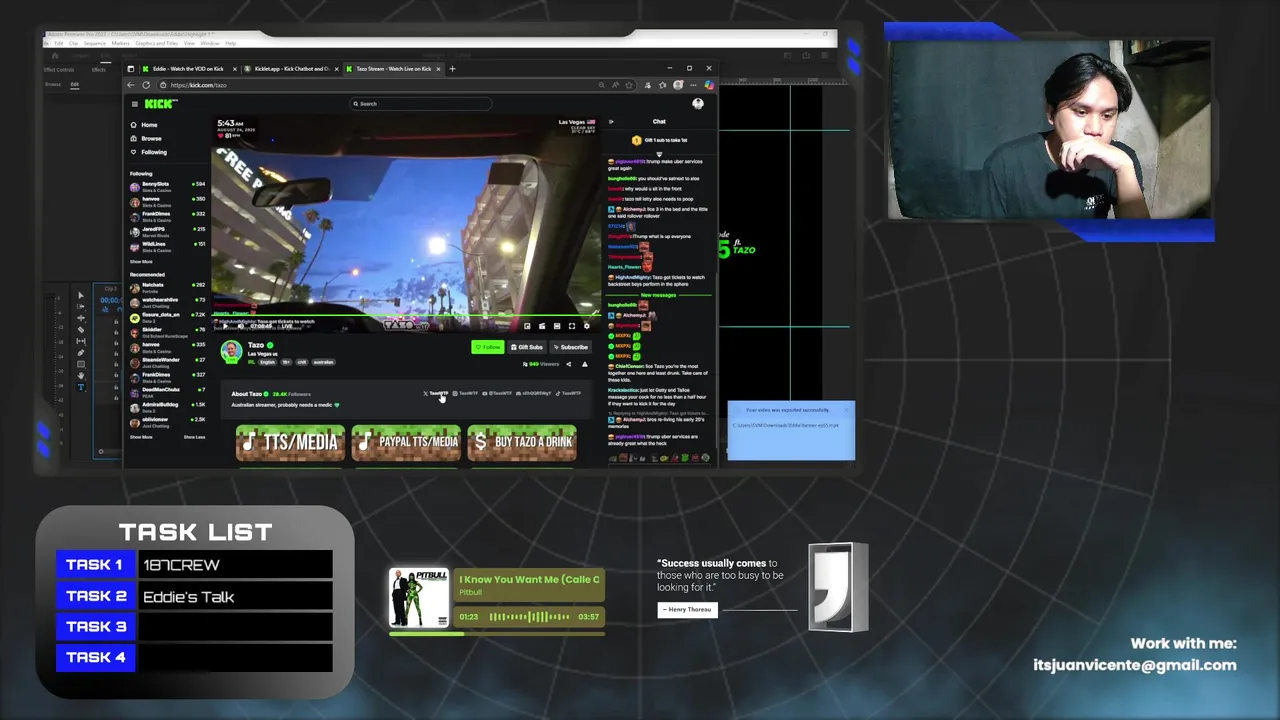Enter fullscreen on the video player

pyautogui.click(x=572, y=326)
